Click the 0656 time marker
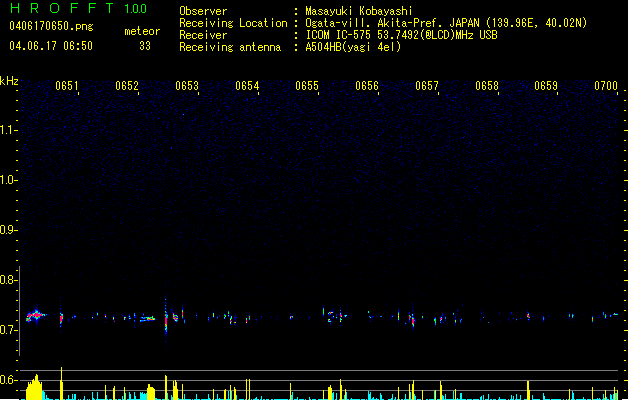 pyautogui.click(x=367, y=86)
